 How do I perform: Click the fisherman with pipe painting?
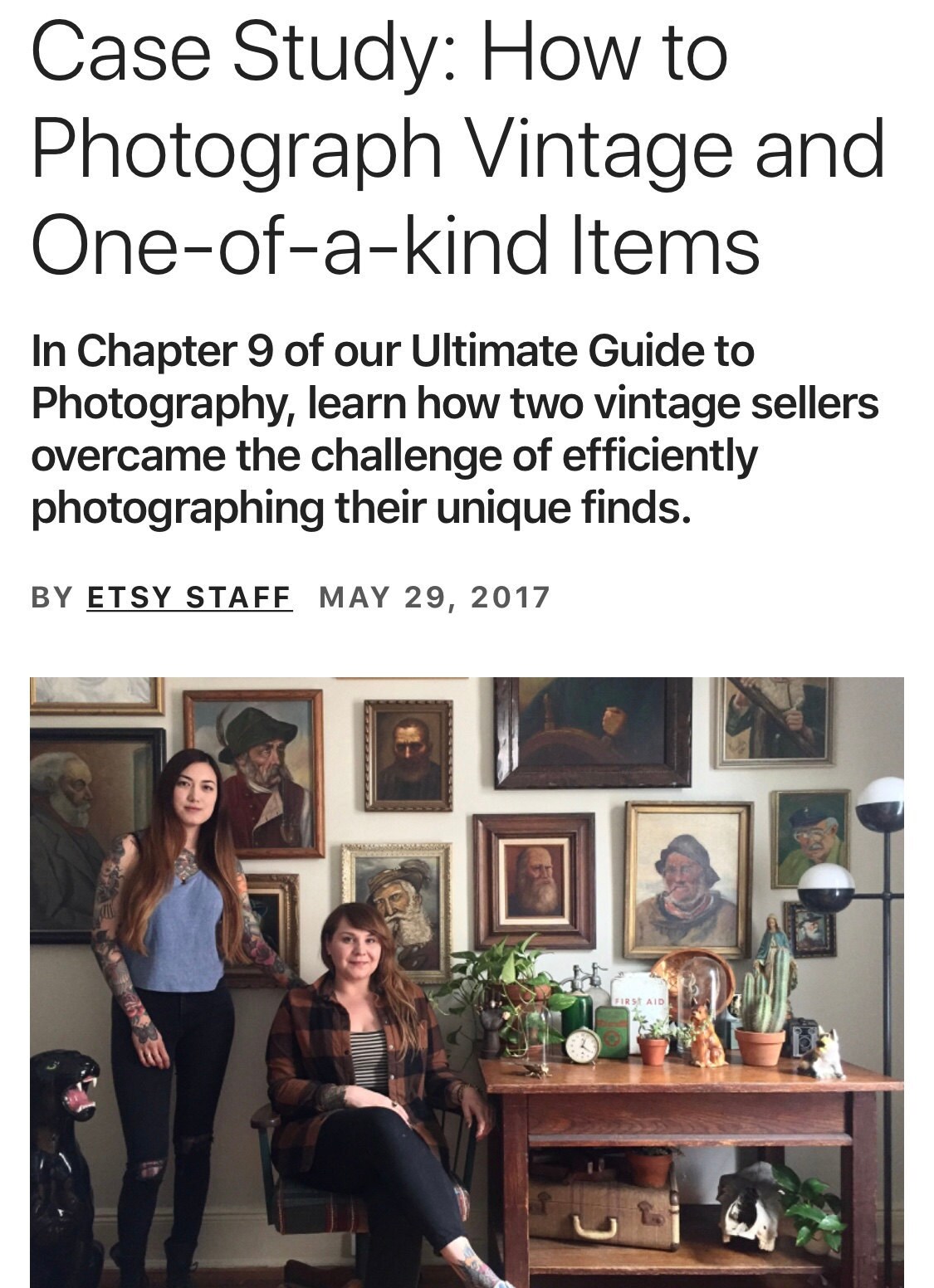(x=688, y=879)
